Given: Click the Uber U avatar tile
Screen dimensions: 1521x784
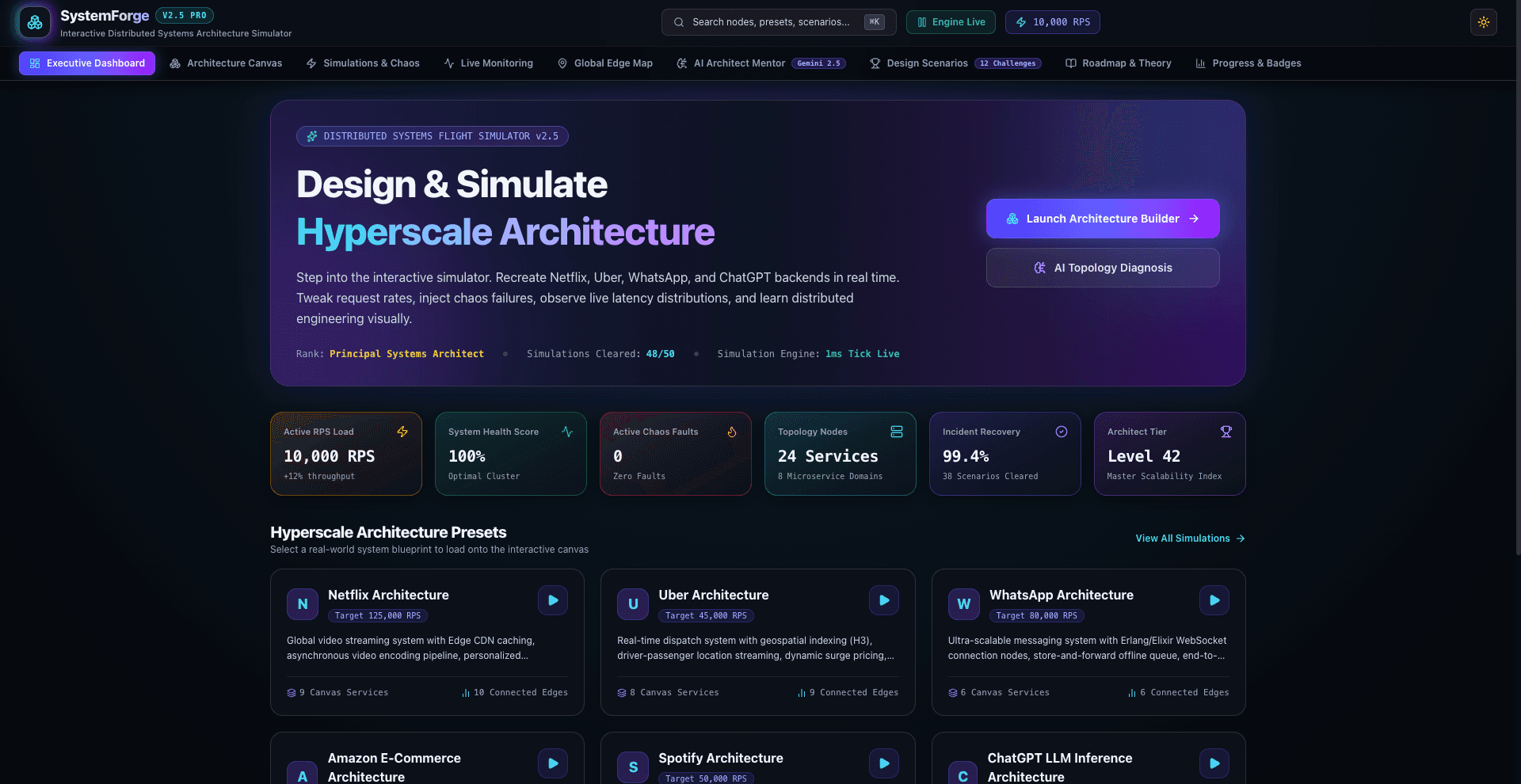Looking at the screenshot, I should coord(633,604).
